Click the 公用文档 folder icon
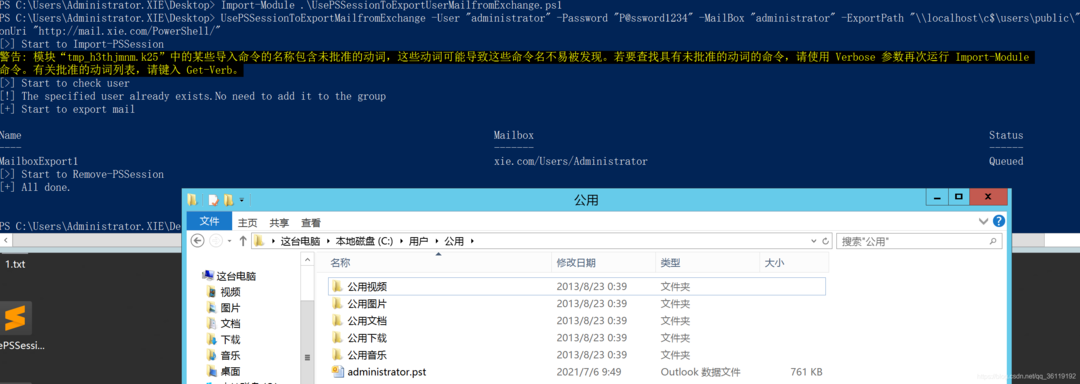This screenshot has width=1080, height=384. (337, 321)
